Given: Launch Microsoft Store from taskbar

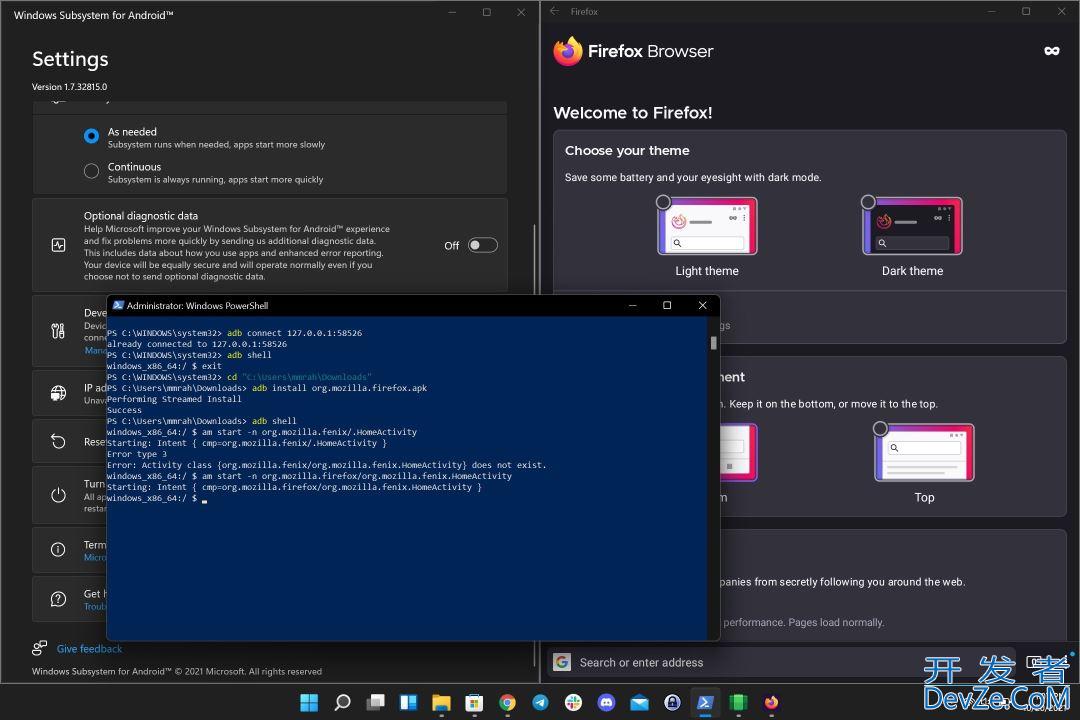Looking at the screenshot, I should pyautogui.click(x=475, y=702).
